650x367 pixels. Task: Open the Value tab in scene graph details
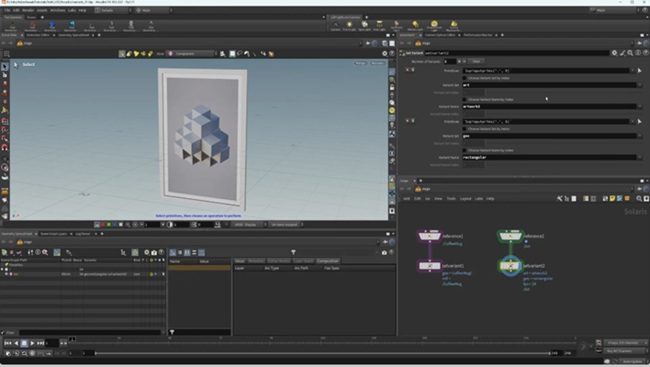pos(240,261)
